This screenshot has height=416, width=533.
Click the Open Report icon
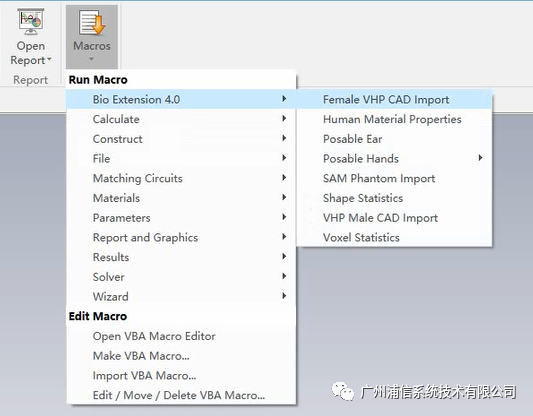pos(31,22)
